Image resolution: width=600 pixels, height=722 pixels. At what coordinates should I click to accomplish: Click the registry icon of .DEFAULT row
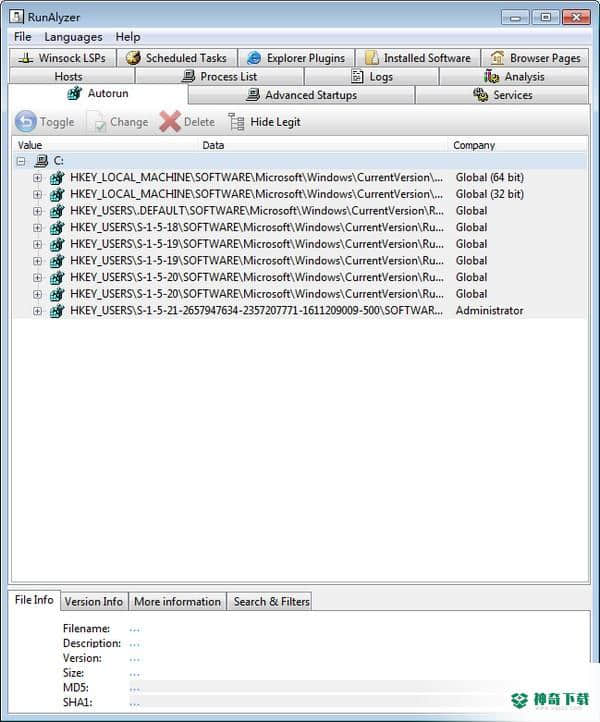tap(57, 211)
